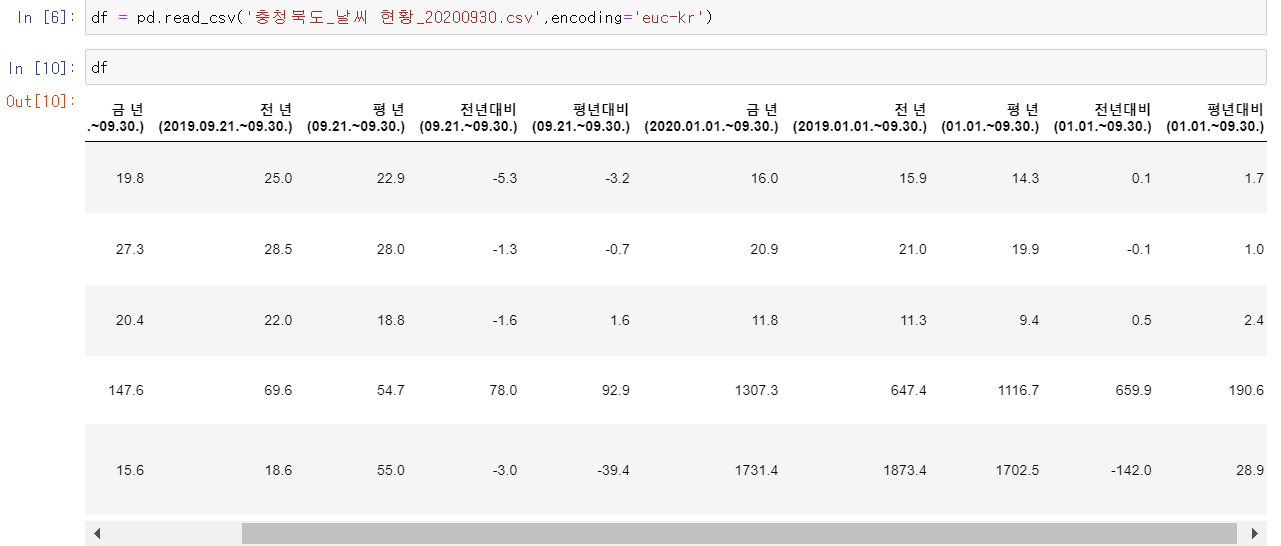
Task: Focus the pd.read_csv code cell input
Action: pos(676,19)
